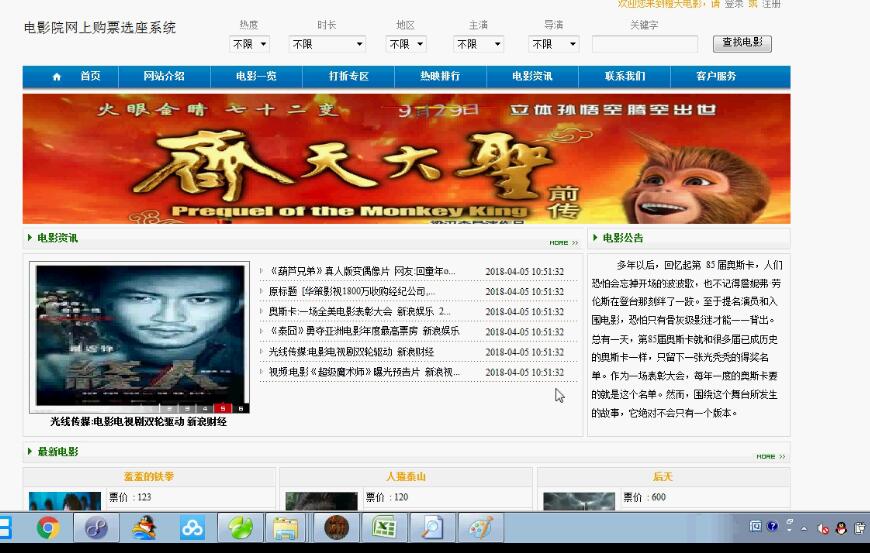Open 网站介绍 navigation item
This screenshot has height=553, width=870.
[x=164, y=77]
